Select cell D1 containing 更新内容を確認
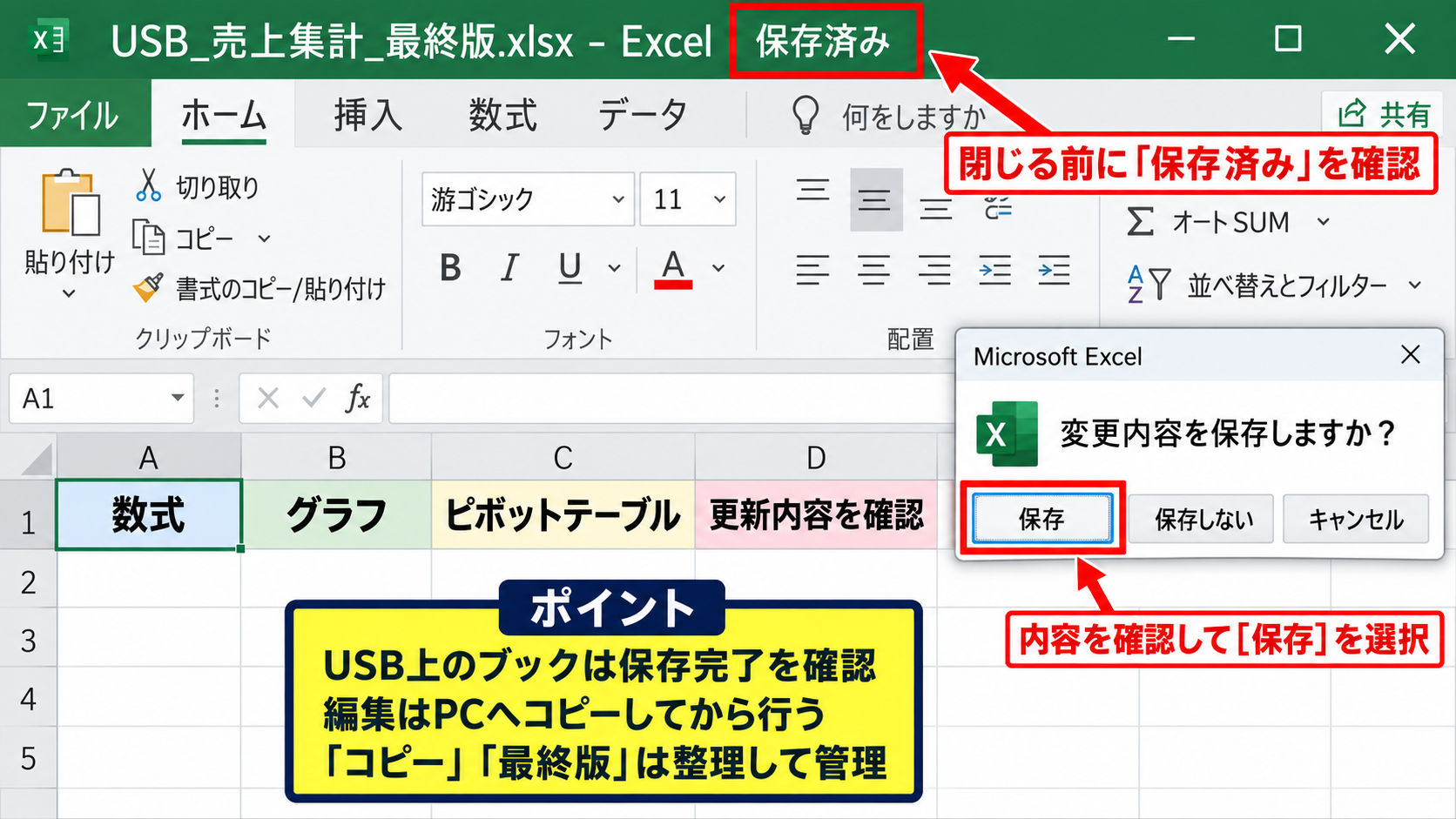 coord(816,515)
